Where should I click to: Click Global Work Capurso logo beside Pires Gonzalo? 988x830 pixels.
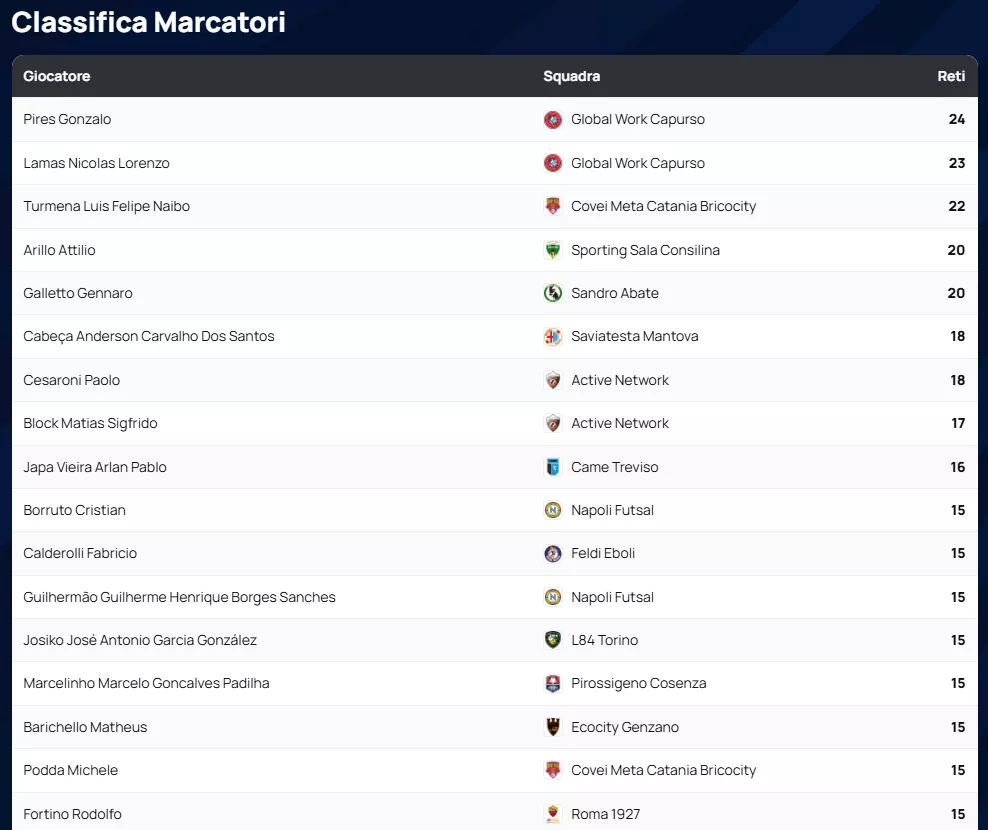click(553, 120)
